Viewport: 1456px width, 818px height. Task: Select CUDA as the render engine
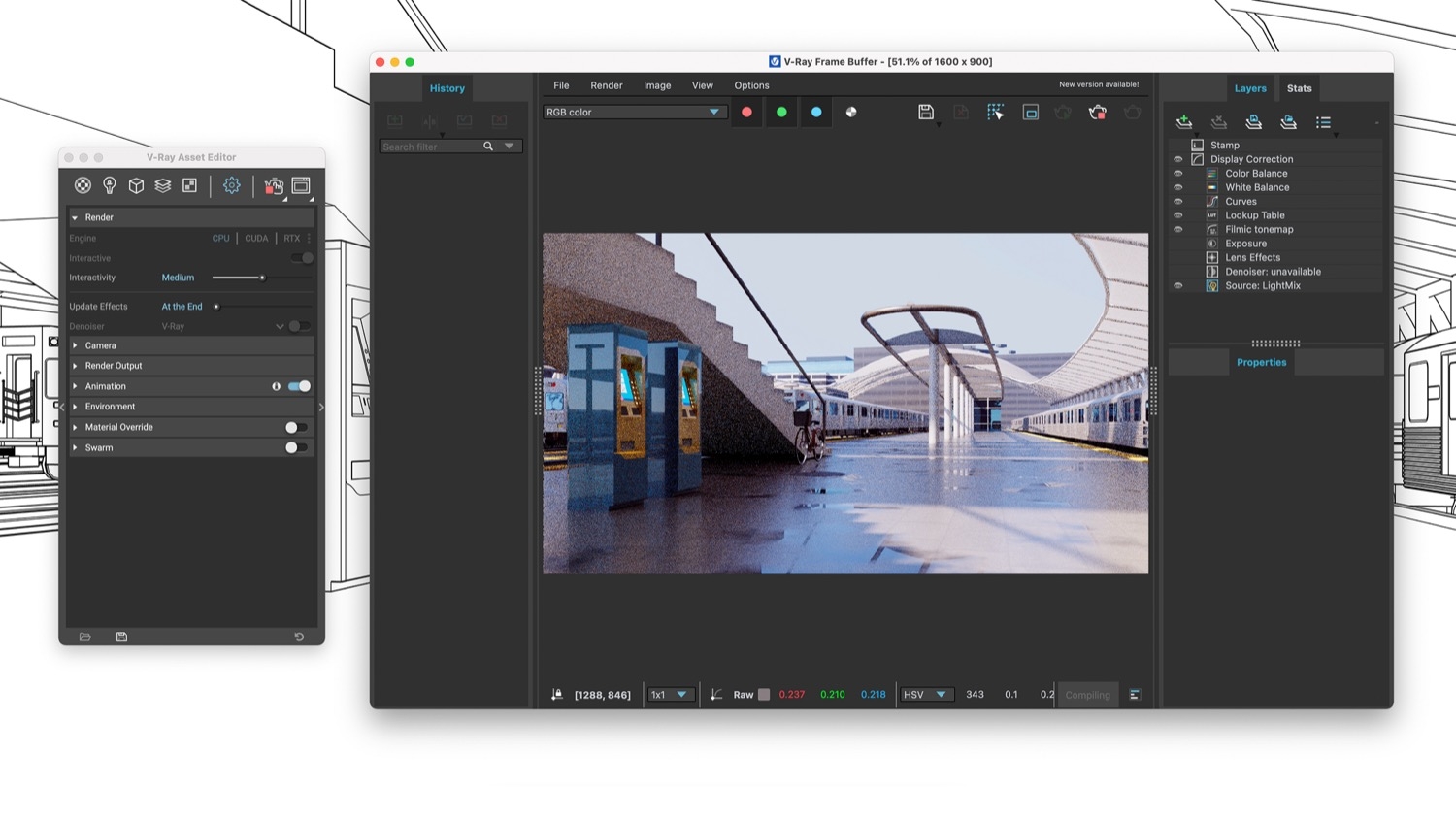(255, 238)
